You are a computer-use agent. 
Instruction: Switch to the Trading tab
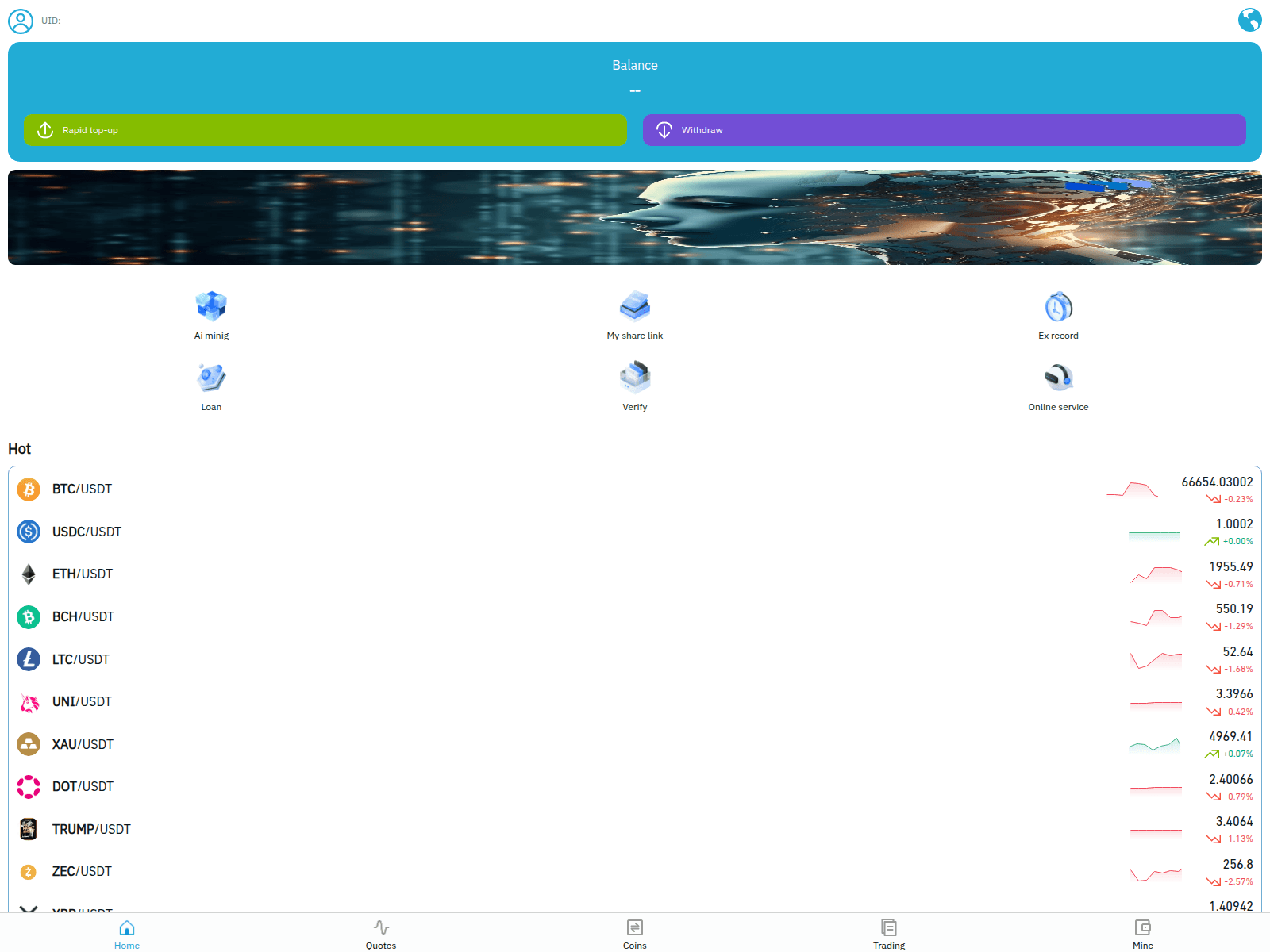tap(889, 933)
